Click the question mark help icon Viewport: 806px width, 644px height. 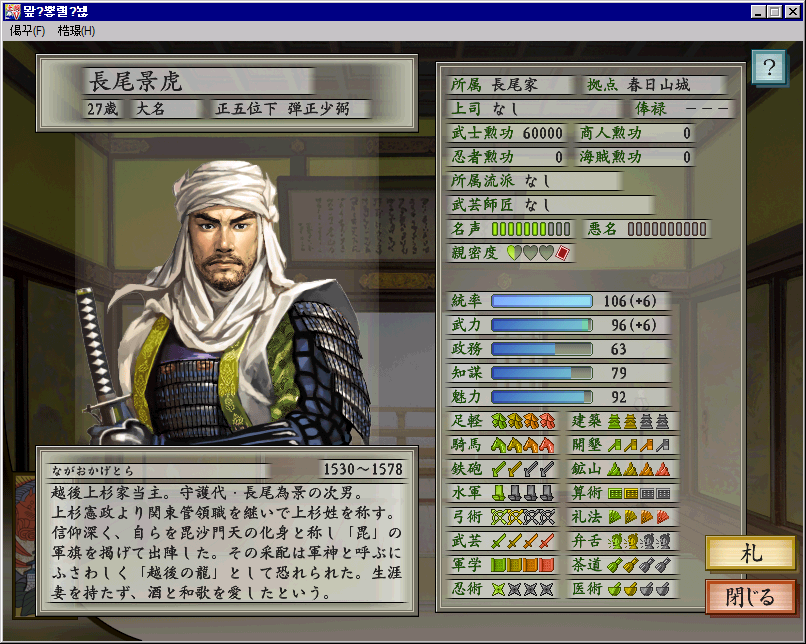point(768,67)
